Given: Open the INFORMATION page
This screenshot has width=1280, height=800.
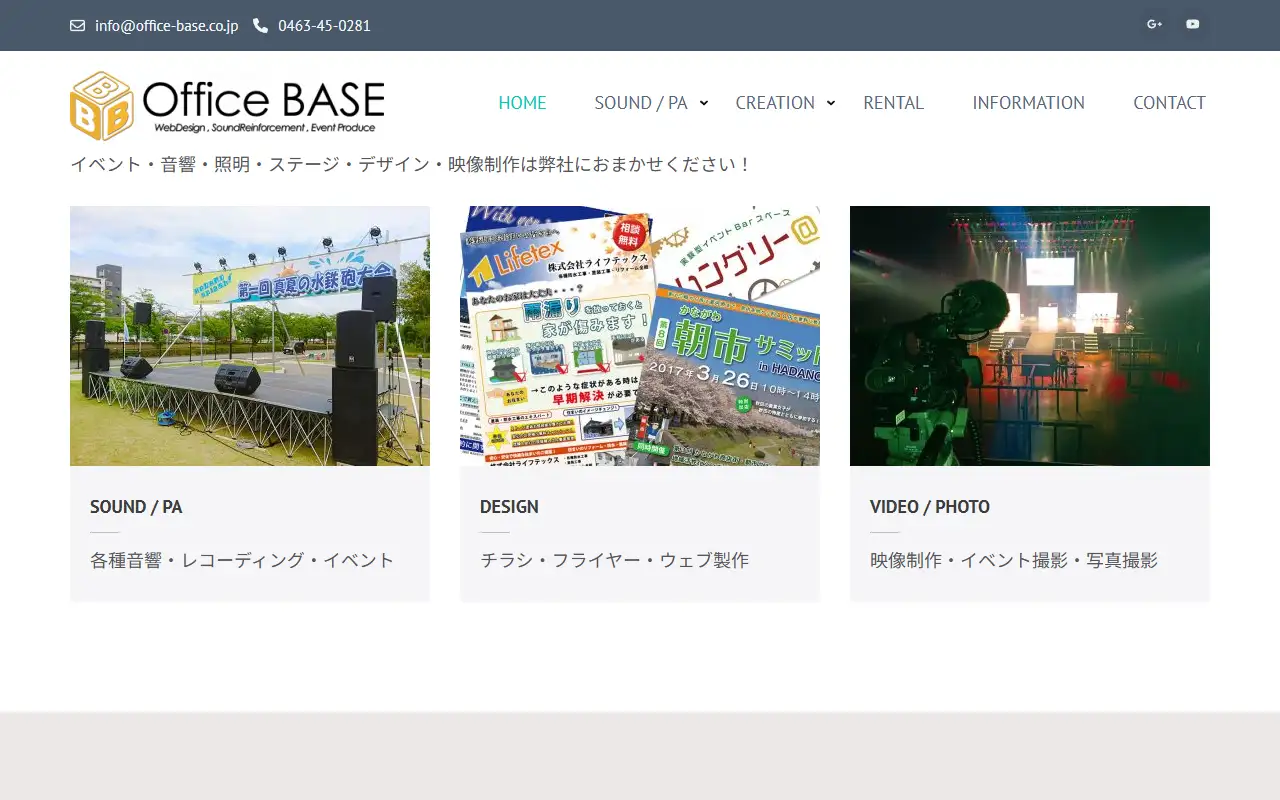Looking at the screenshot, I should pos(1028,103).
